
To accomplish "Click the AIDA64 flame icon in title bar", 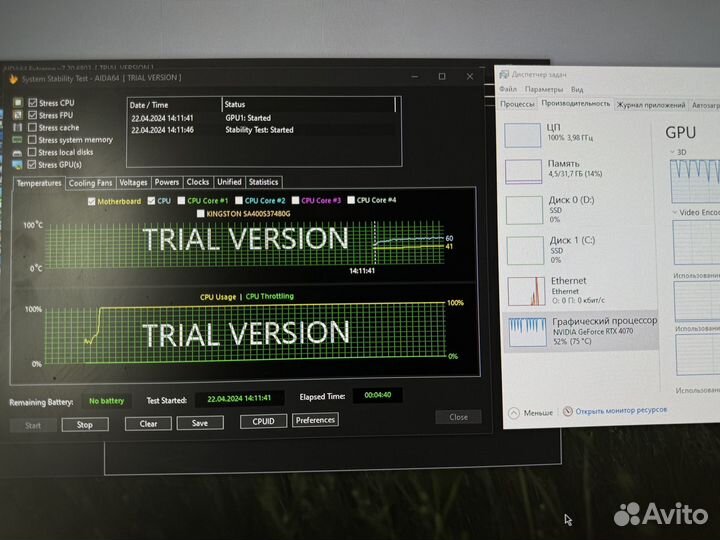I will [13, 80].
